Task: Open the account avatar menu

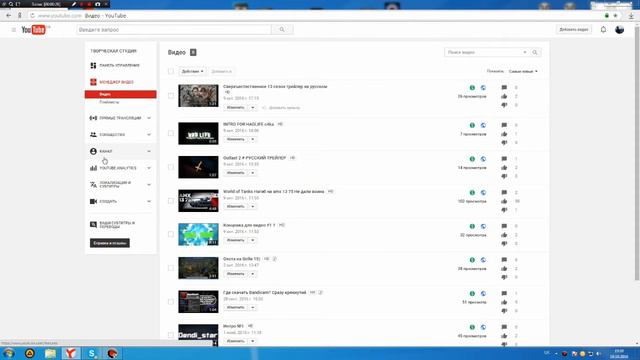Action: point(620,29)
